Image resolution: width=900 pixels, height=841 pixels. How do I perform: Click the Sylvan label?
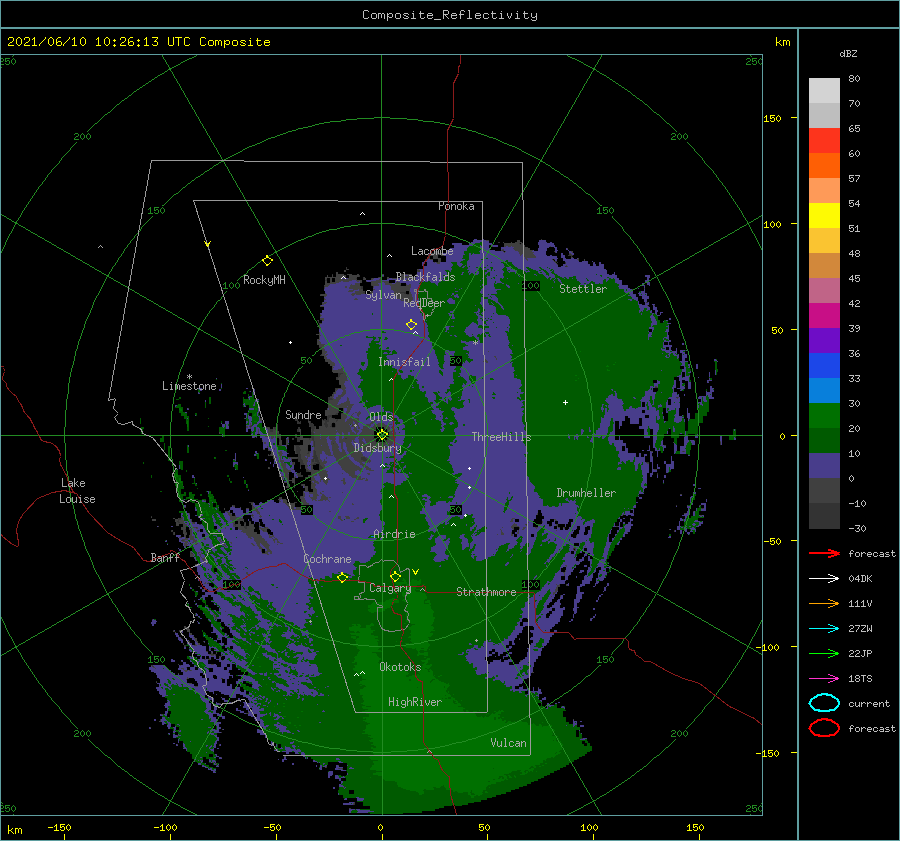click(x=383, y=295)
